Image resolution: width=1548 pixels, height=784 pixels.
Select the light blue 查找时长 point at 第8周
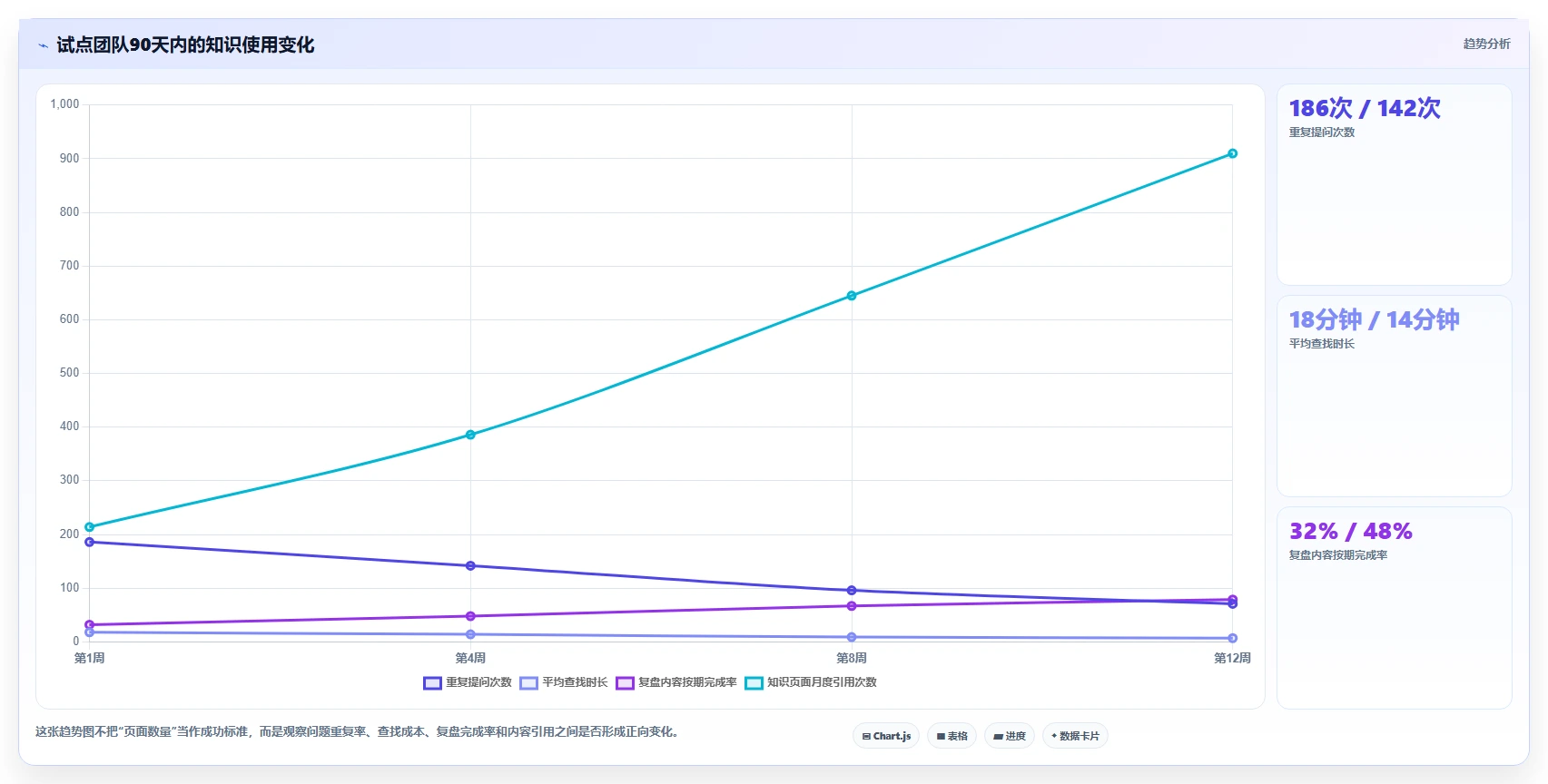pyautogui.click(x=852, y=637)
